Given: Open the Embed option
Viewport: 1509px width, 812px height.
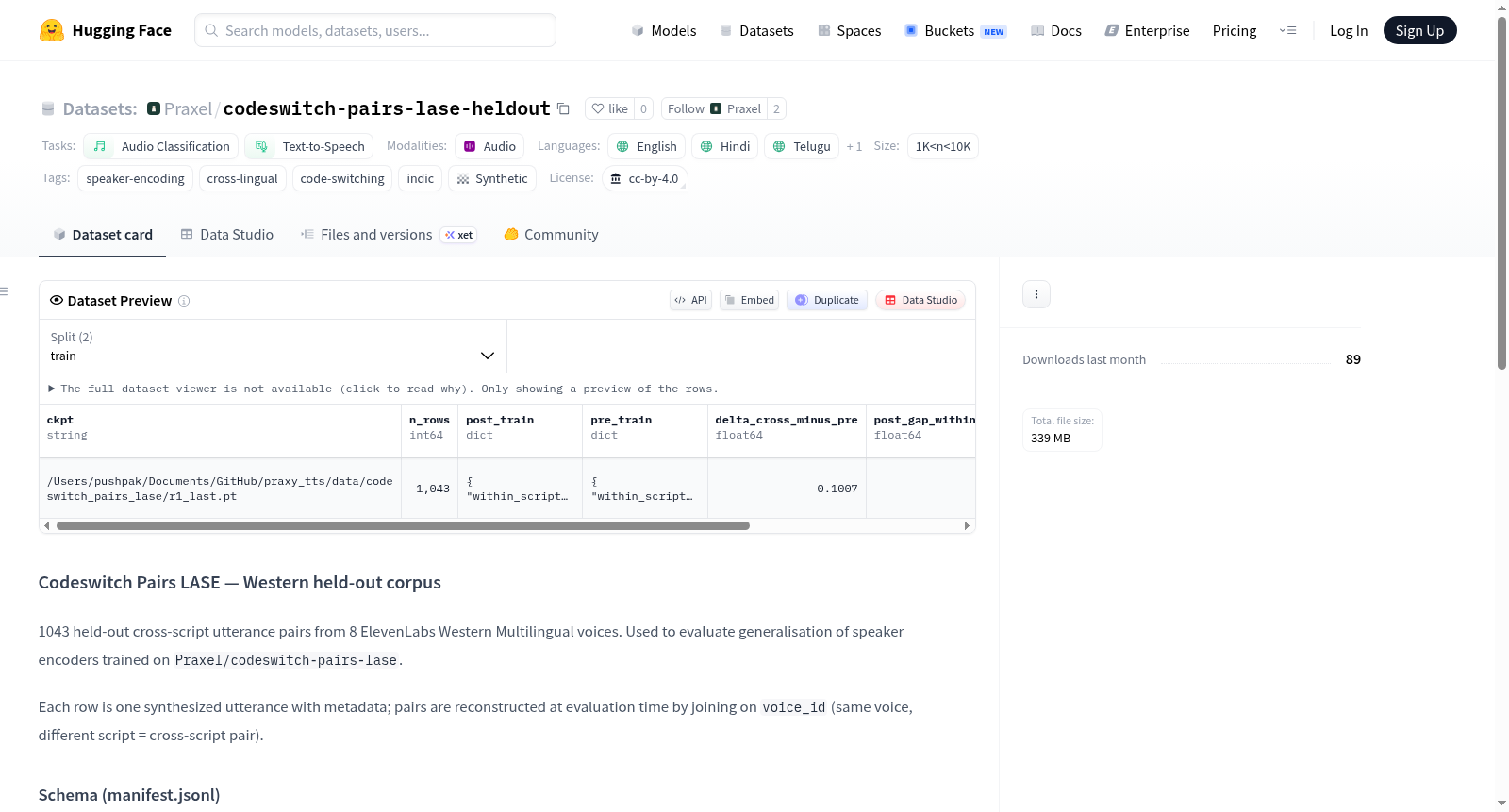Looking at the screenshot, I should pyautogui.click(x=749, y=300).
